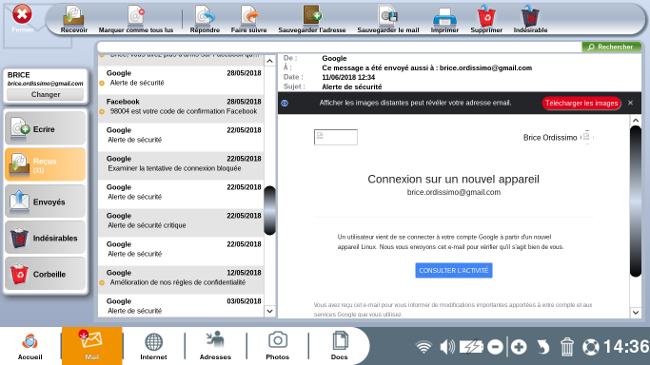Delete the message with Supprimer
This screenshot has width=650, height=365.
[486, 19]
